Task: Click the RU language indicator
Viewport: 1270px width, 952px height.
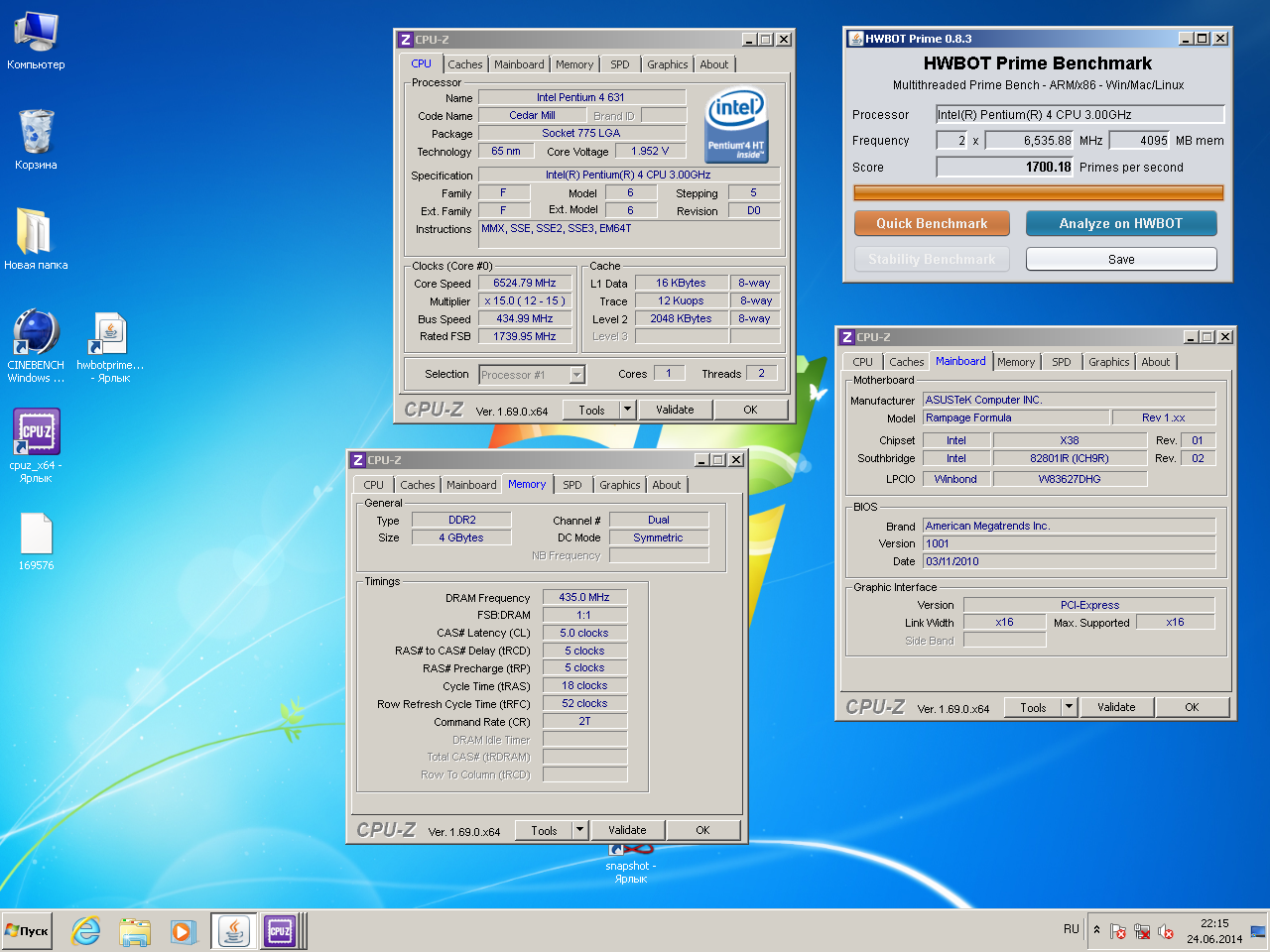Action: (1072, 929)
